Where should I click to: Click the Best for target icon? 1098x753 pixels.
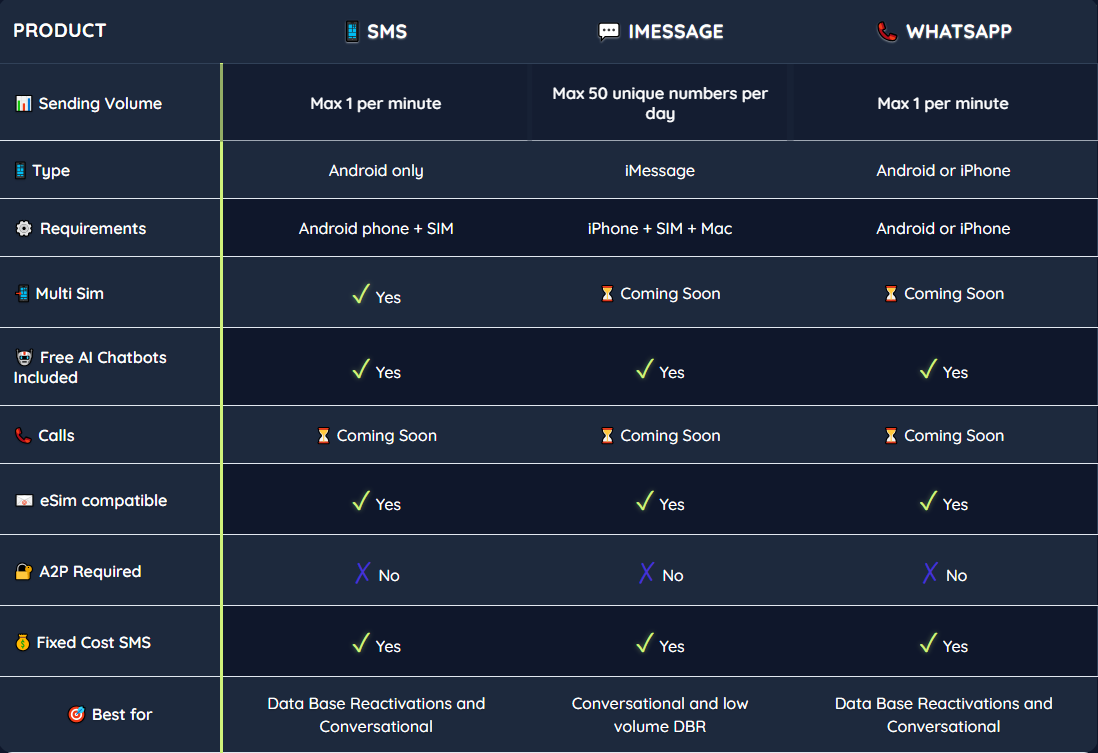tap(76, 715)
